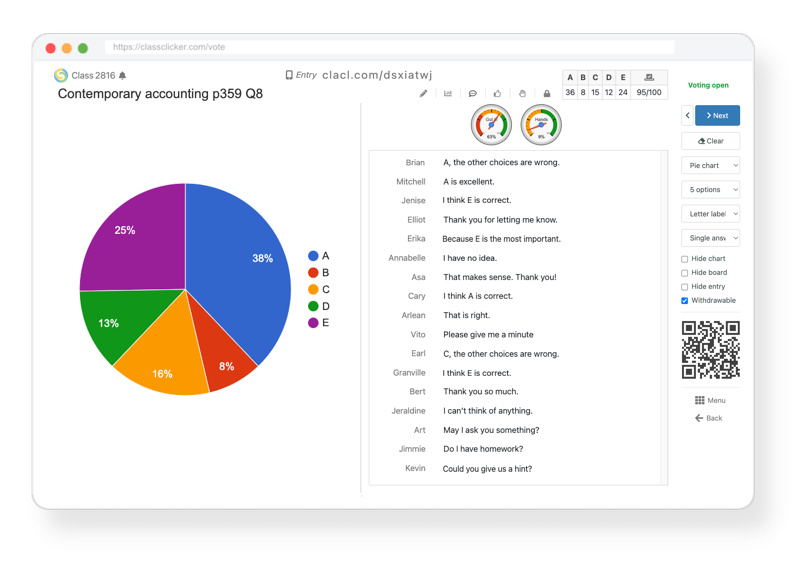Enable the Hide chart checkbox
This screenshot has height=561, width=800.
(x=684, y=259)
